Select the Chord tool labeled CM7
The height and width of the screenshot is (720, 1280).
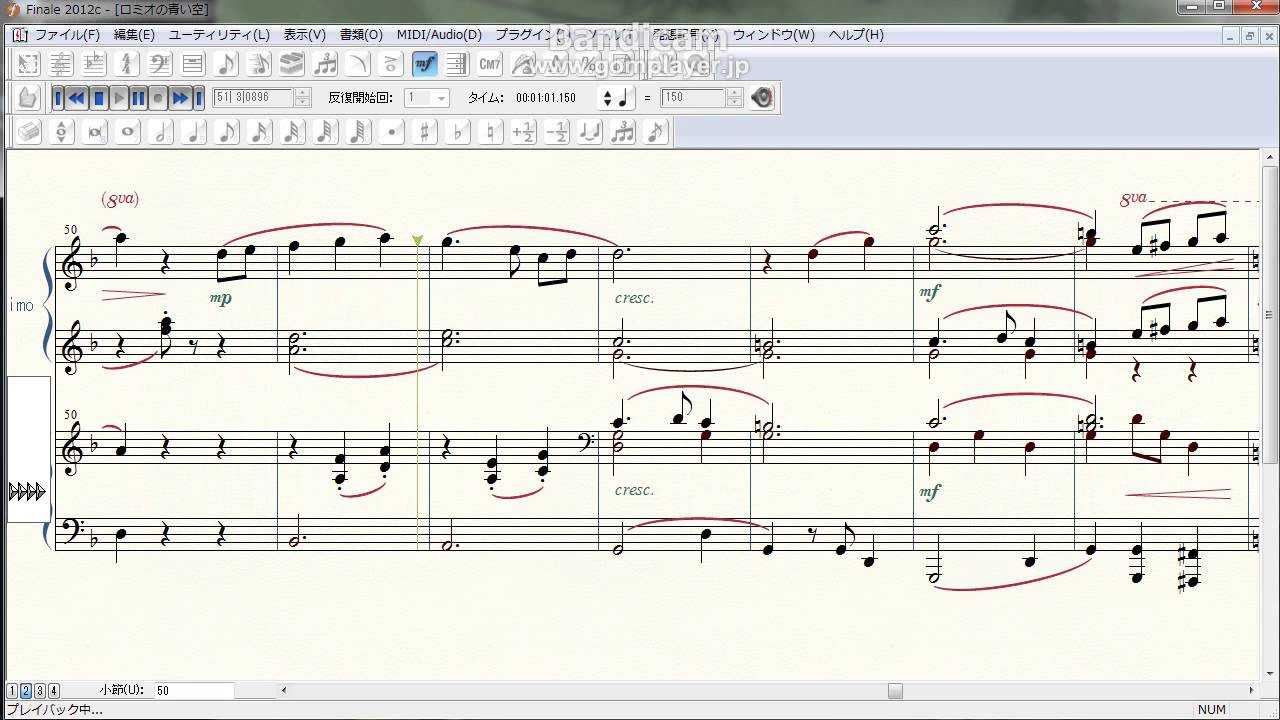click(489, 65)
